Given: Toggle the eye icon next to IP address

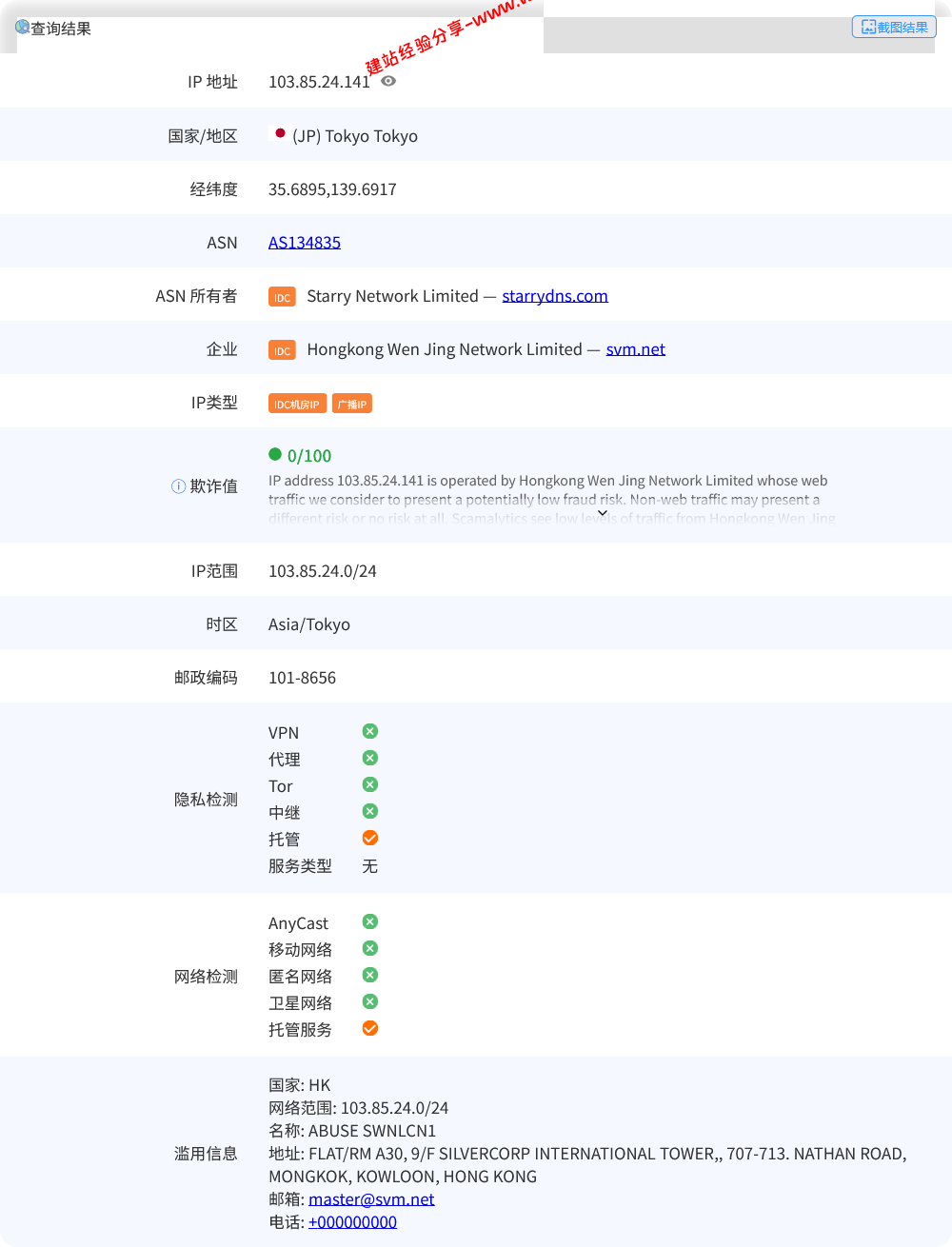Looking at the screenshot, I should 388,81.
